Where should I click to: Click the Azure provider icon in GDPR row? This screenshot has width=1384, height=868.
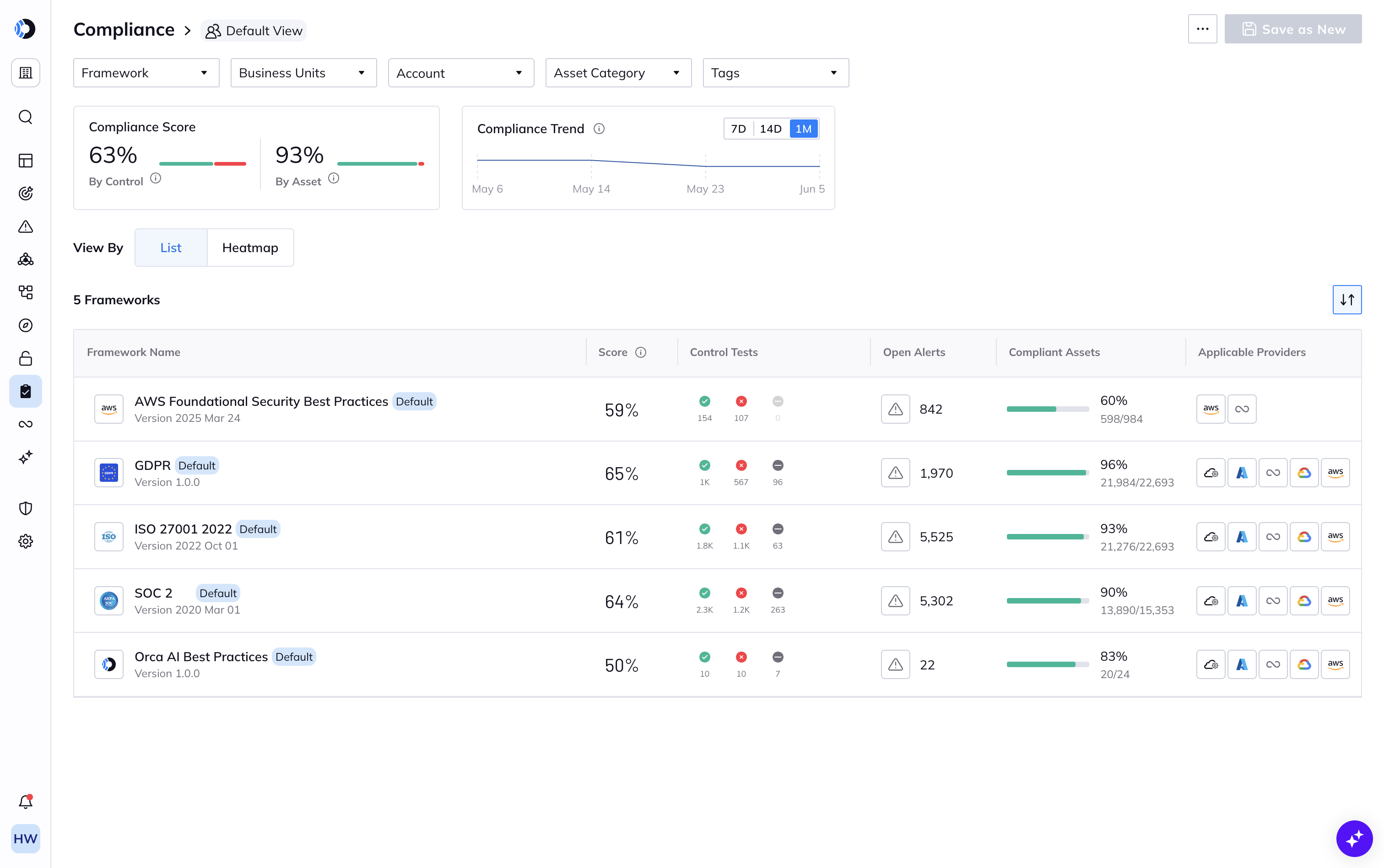tap(1242, 473)
